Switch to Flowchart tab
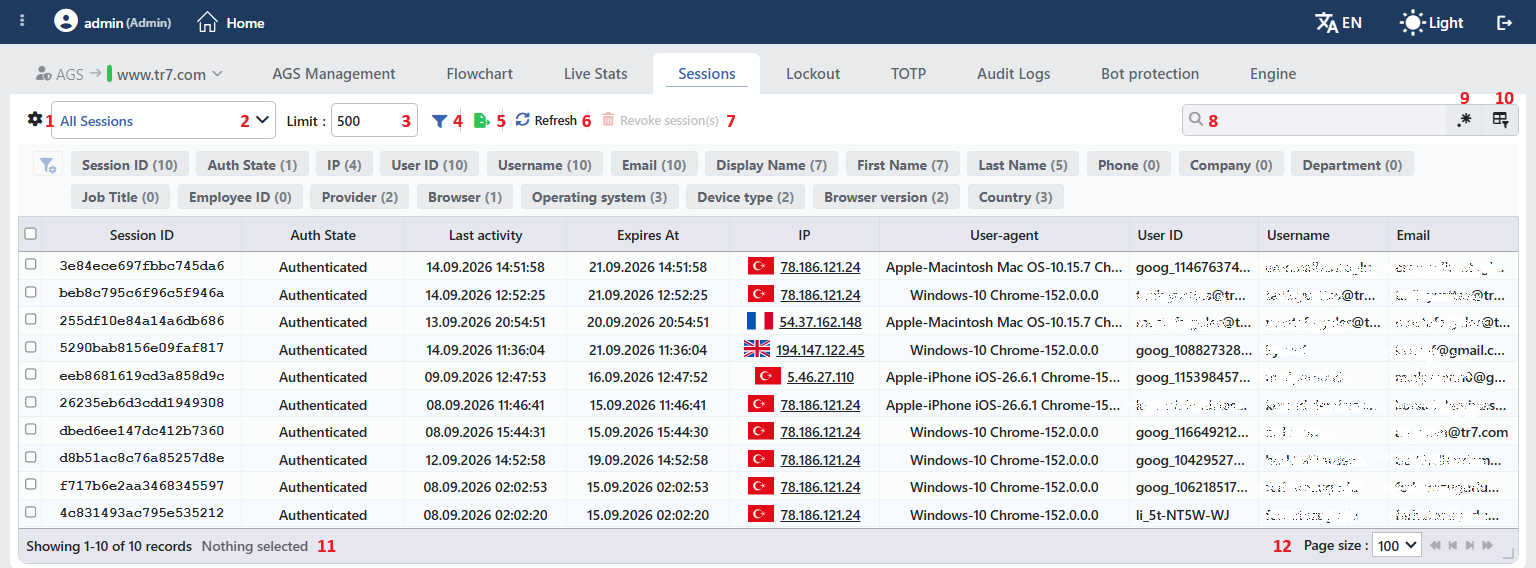The image size is (1536, 568). tap(480, 74)
